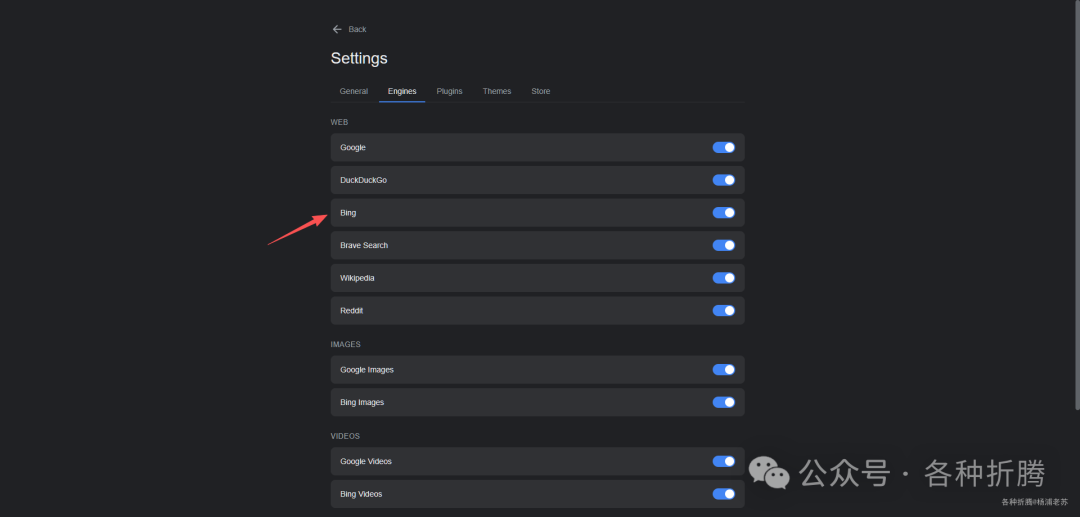Disable the Brave Search toggle
This screenshot has height=517, width=1080.
pyautogui.click(x=724, y=245)
